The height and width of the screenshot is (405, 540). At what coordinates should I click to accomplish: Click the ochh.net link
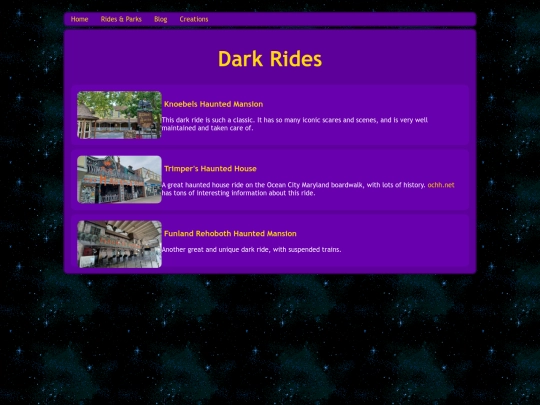tap(441, 185)
